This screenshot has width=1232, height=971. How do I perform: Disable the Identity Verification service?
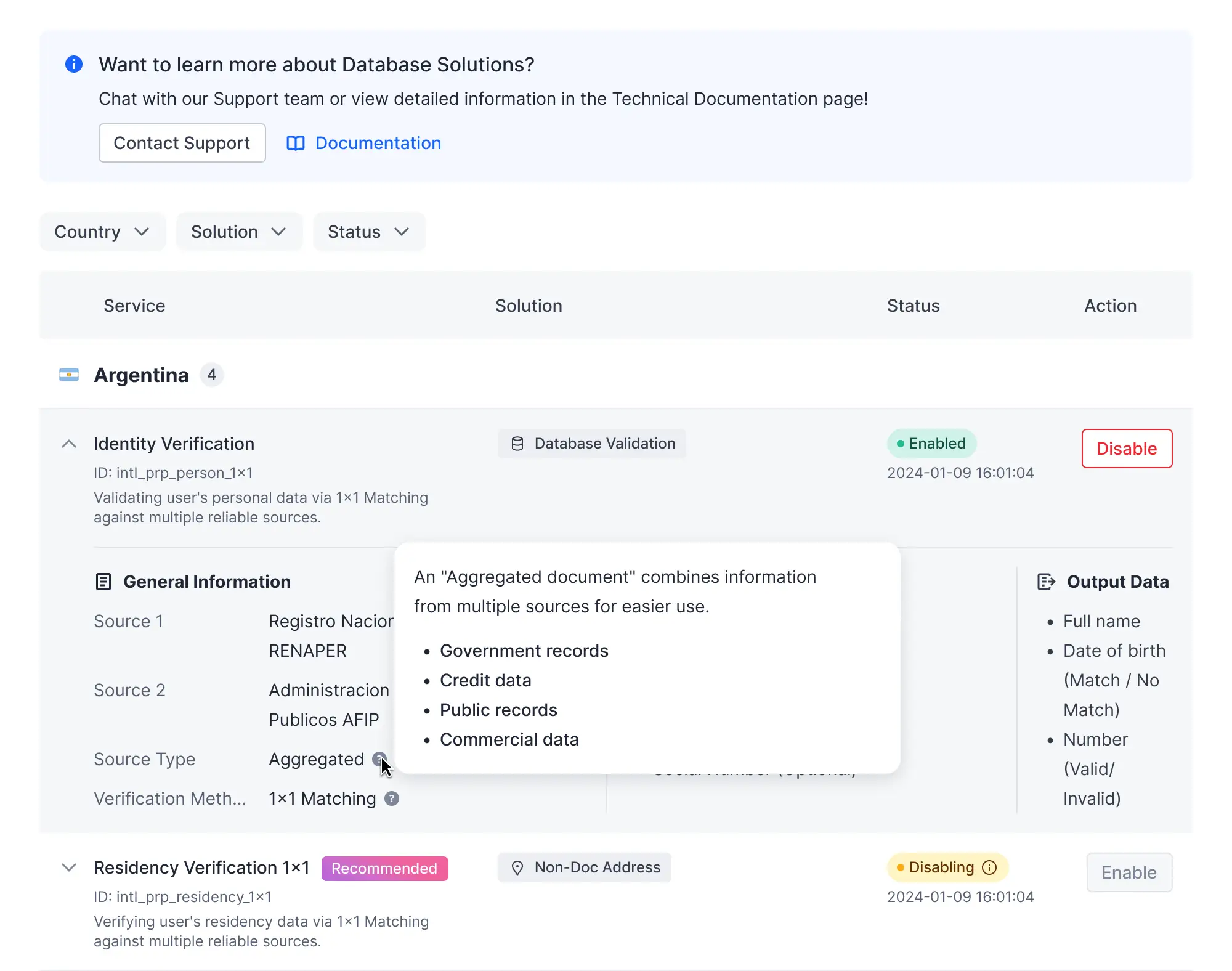(1126, 449)
